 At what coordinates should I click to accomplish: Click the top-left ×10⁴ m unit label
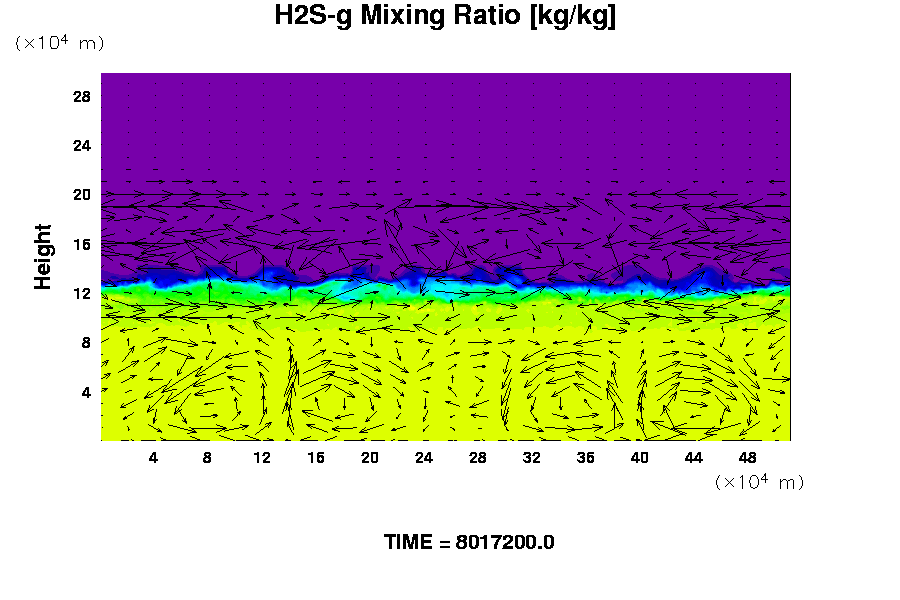(x=59, y=43)
